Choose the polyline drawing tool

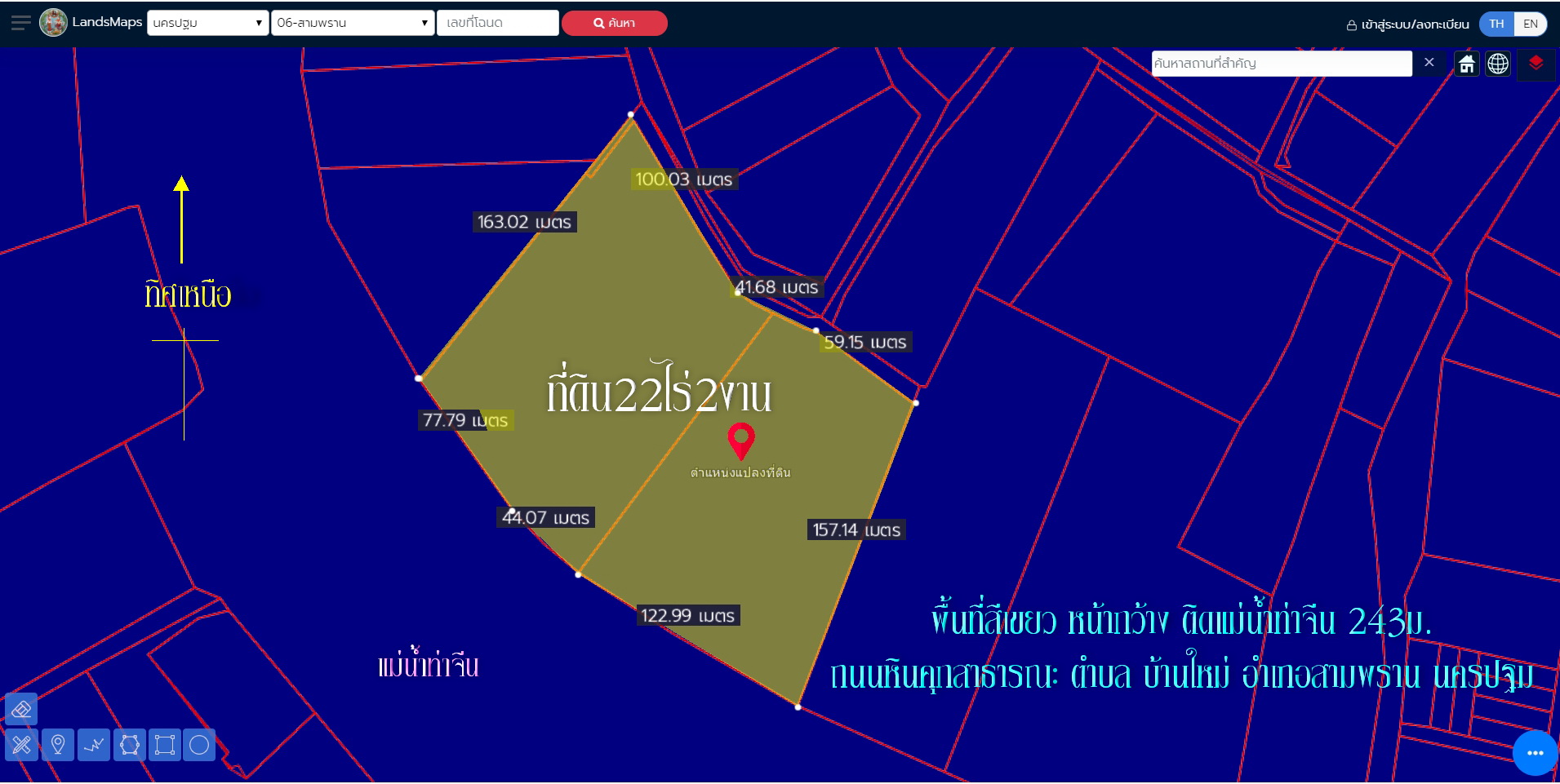[x=94, y=745]
